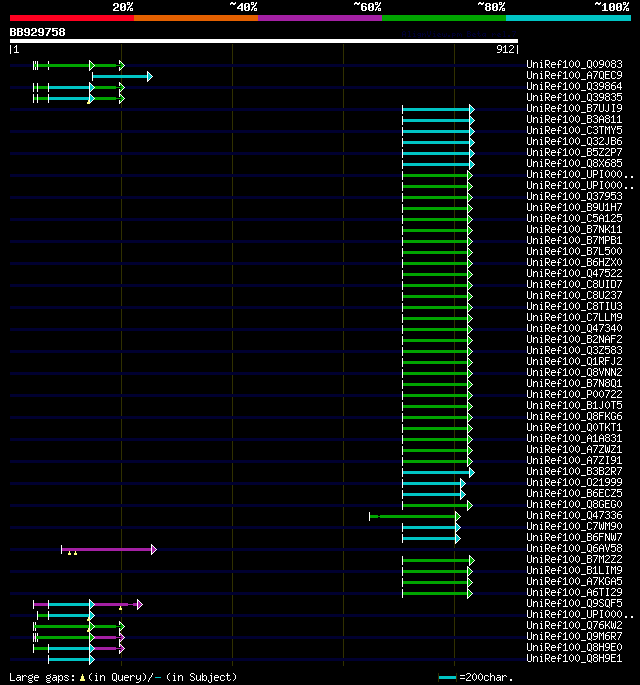This screenshot has width=640, height=685.
Task: Pick the UniRef100_C7LLM9 entry
Action: click(574, 318)
